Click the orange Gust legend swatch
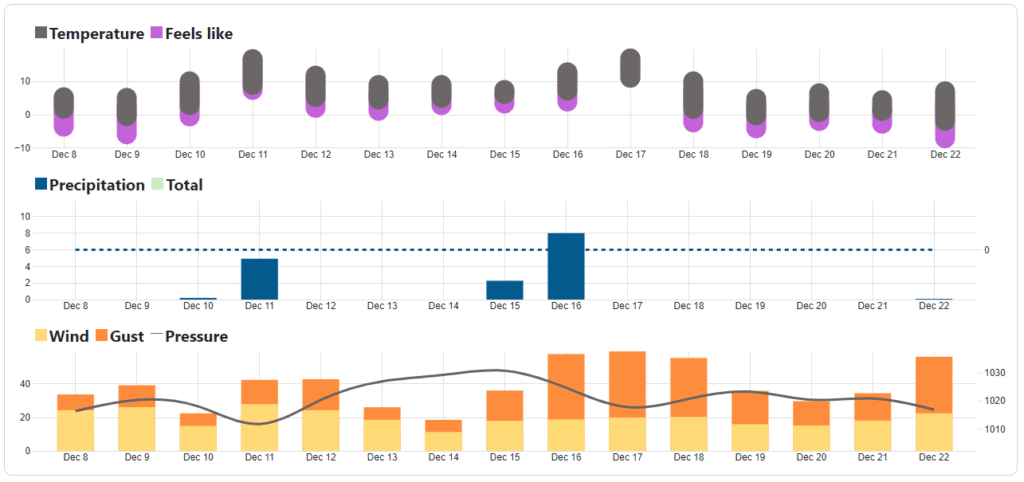 tap(102, 336)
